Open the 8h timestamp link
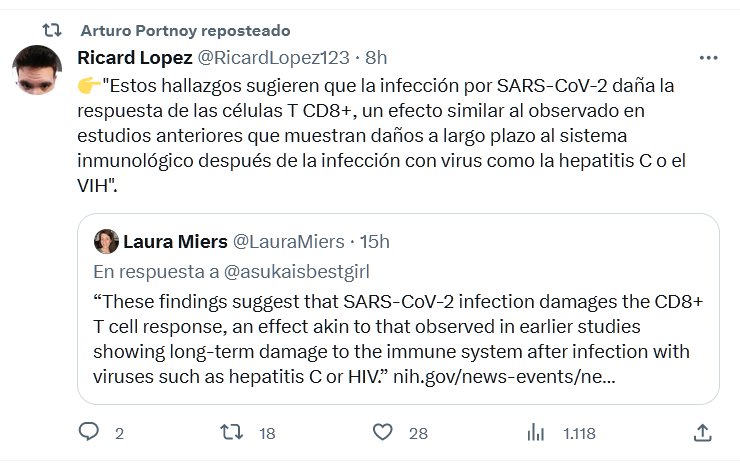The height and width of the screenshot is (468, 740). pos(377,57)
